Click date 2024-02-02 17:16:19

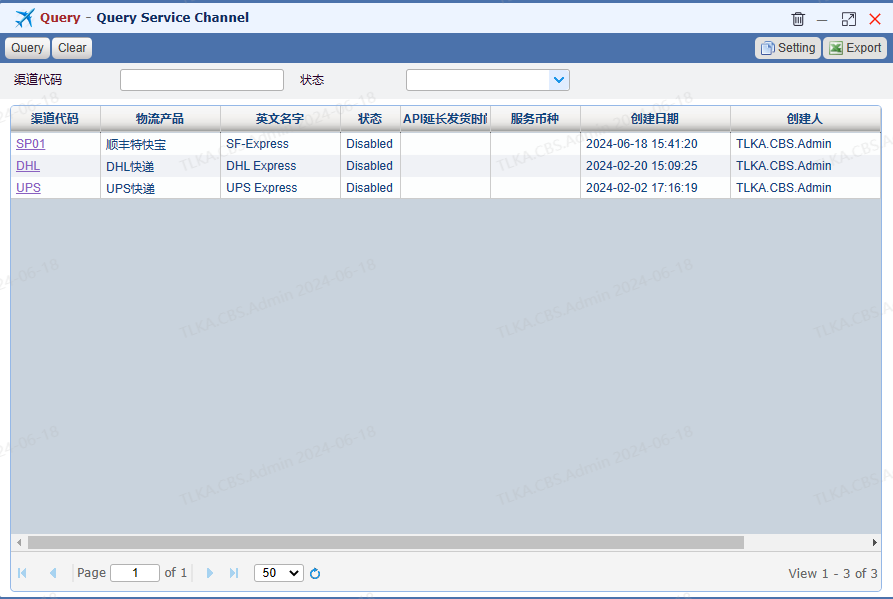(656, 188)
